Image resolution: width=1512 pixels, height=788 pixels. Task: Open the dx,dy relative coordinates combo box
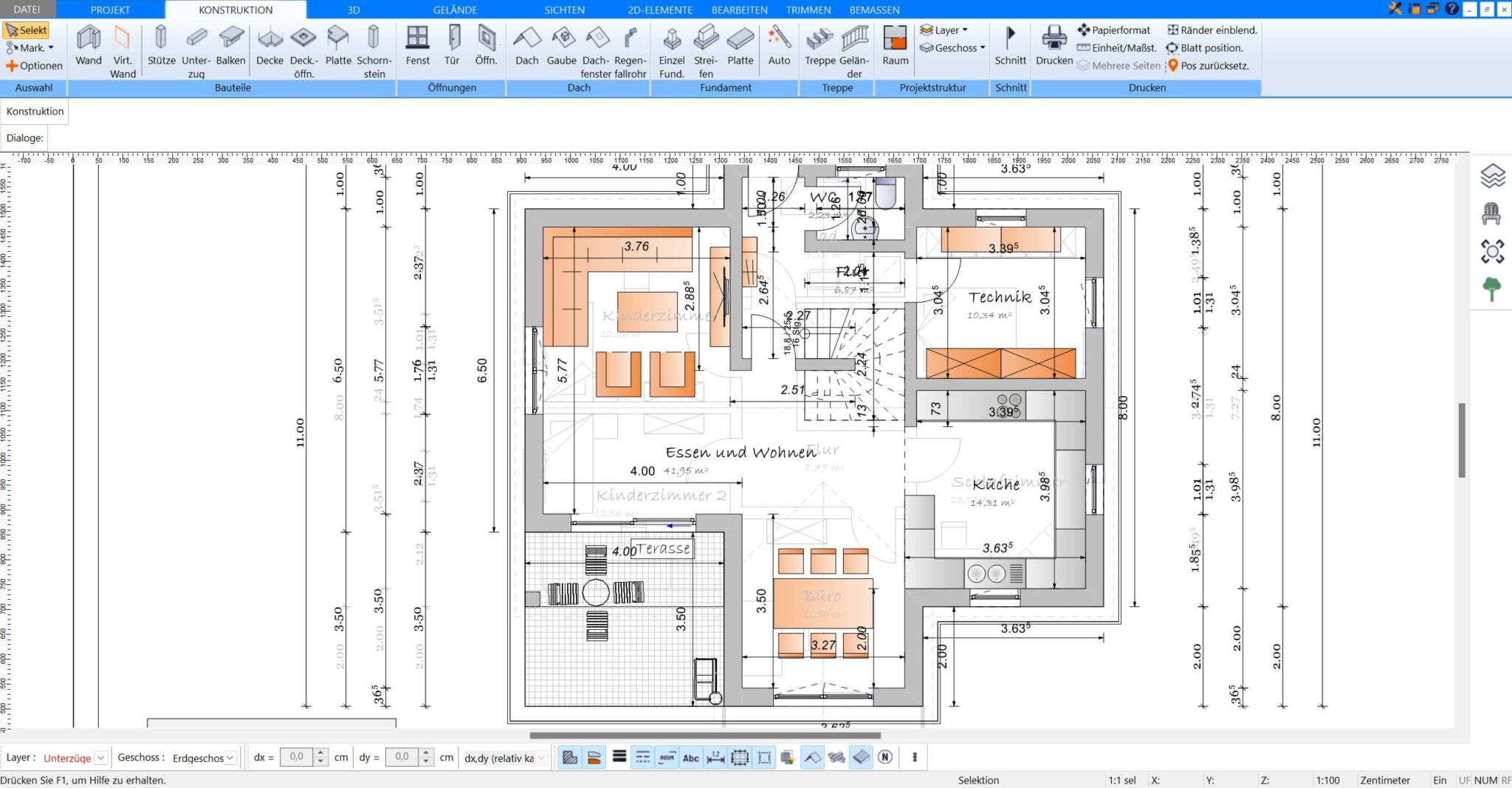[503, 757]
